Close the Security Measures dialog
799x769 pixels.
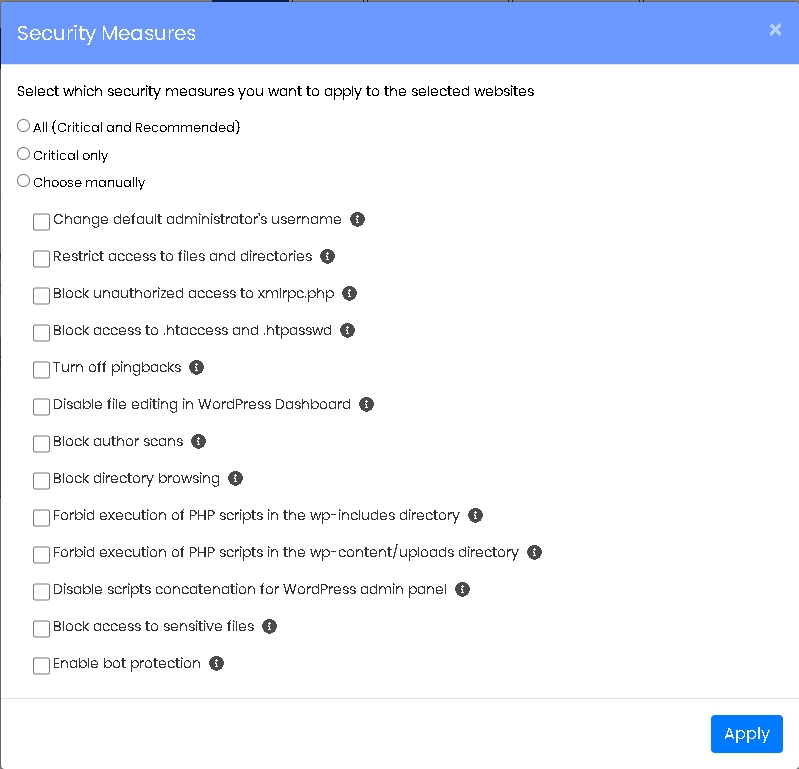pyautogui.click(x=775, y=30)
